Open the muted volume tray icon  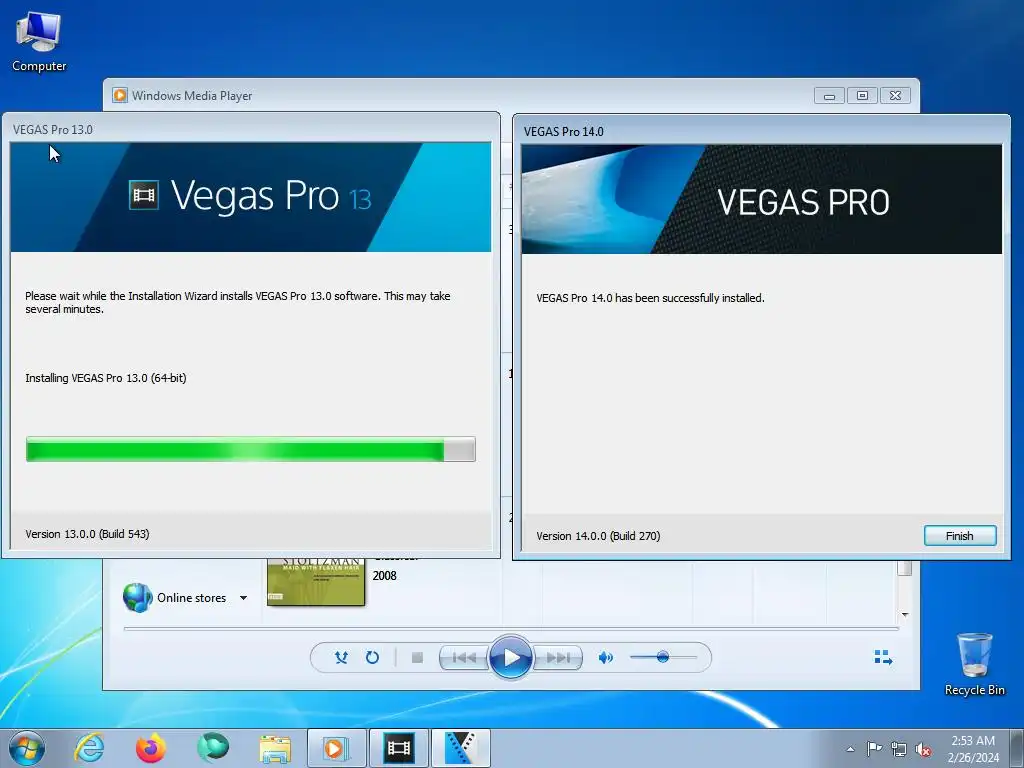tap(923, 749)
